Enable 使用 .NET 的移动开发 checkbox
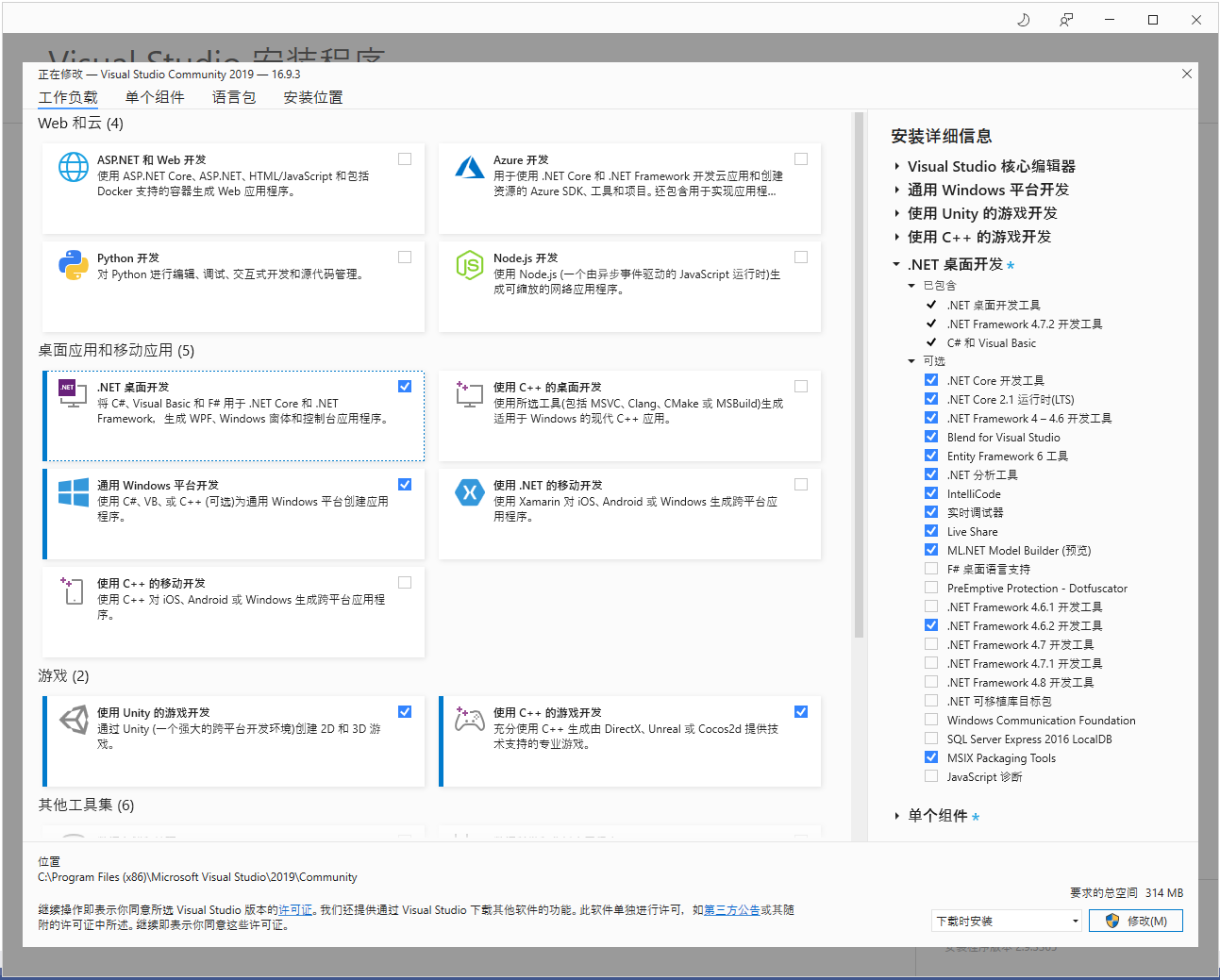Viewport: 1220px width, 980px height. [x=801, y=485]
